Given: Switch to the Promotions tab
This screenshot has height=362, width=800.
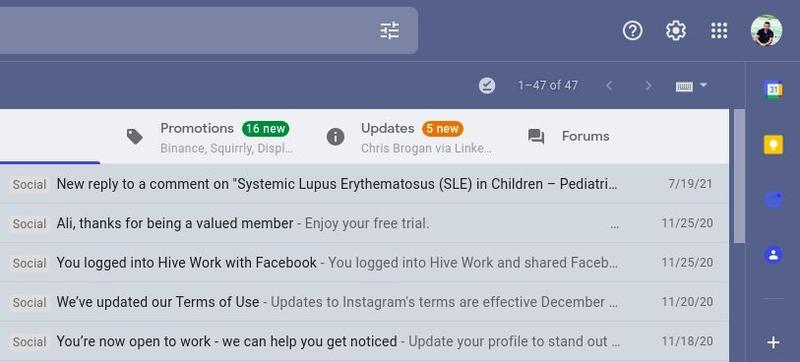Looking at the screenshot, I should tap(209, 137).
